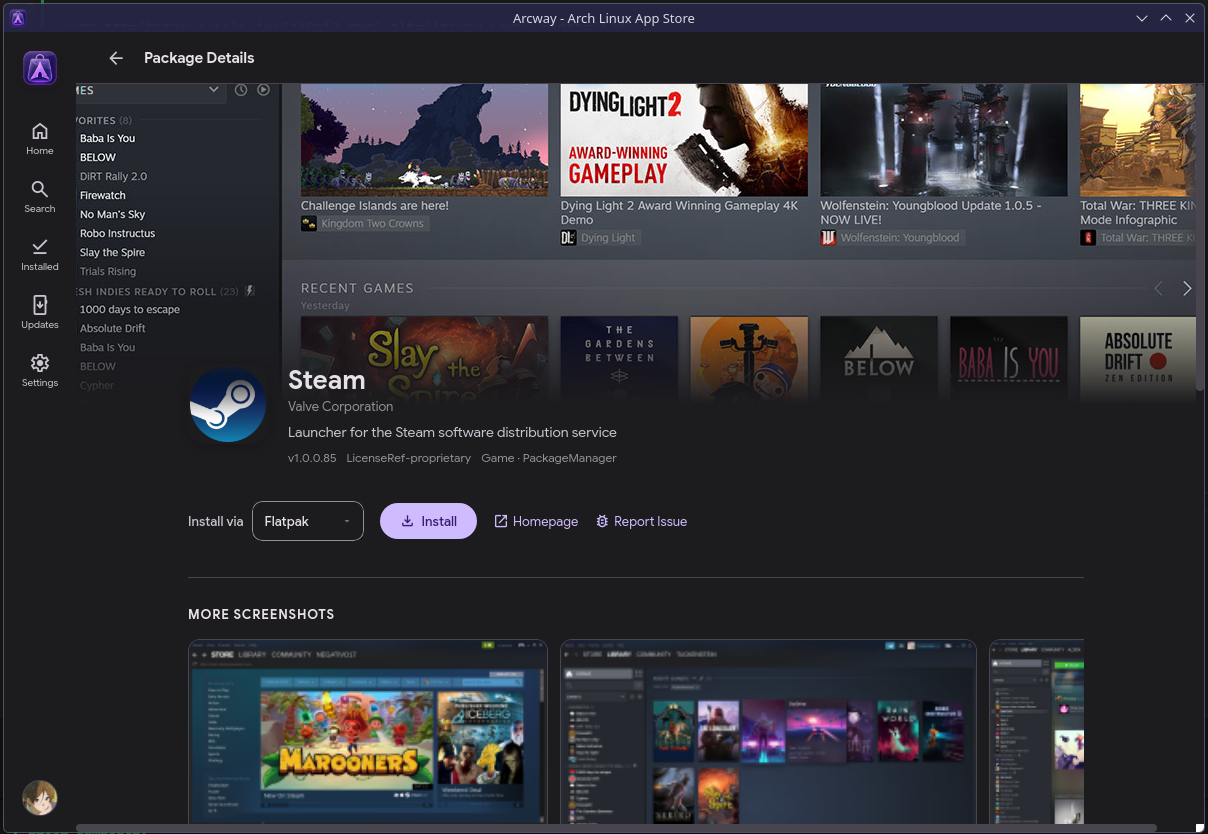Click 'Challenge Islands are here!' banner caption
The height and width of the screenshot is (834, 1208).
(375, 205)
